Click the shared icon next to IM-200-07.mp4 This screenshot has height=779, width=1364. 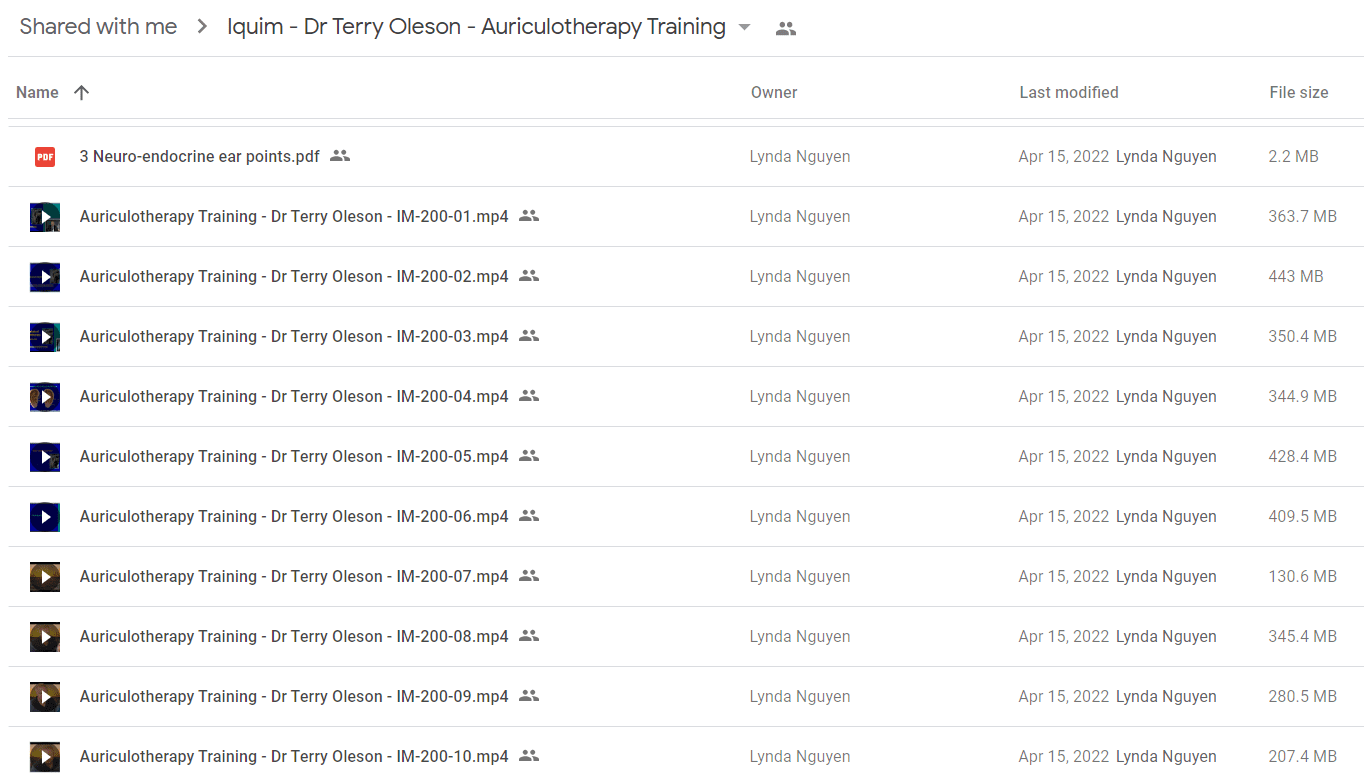coord(529,576)
